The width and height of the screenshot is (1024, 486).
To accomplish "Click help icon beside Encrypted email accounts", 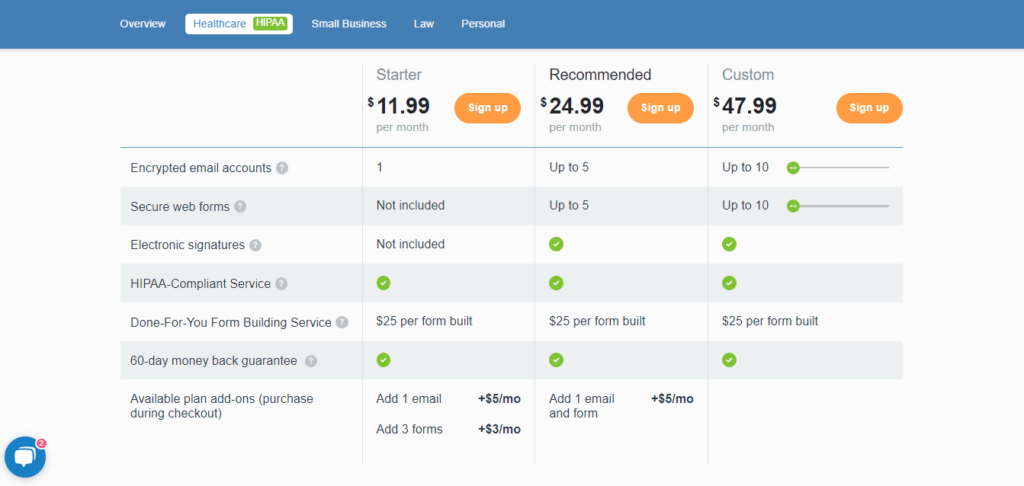I will point(282,168).
